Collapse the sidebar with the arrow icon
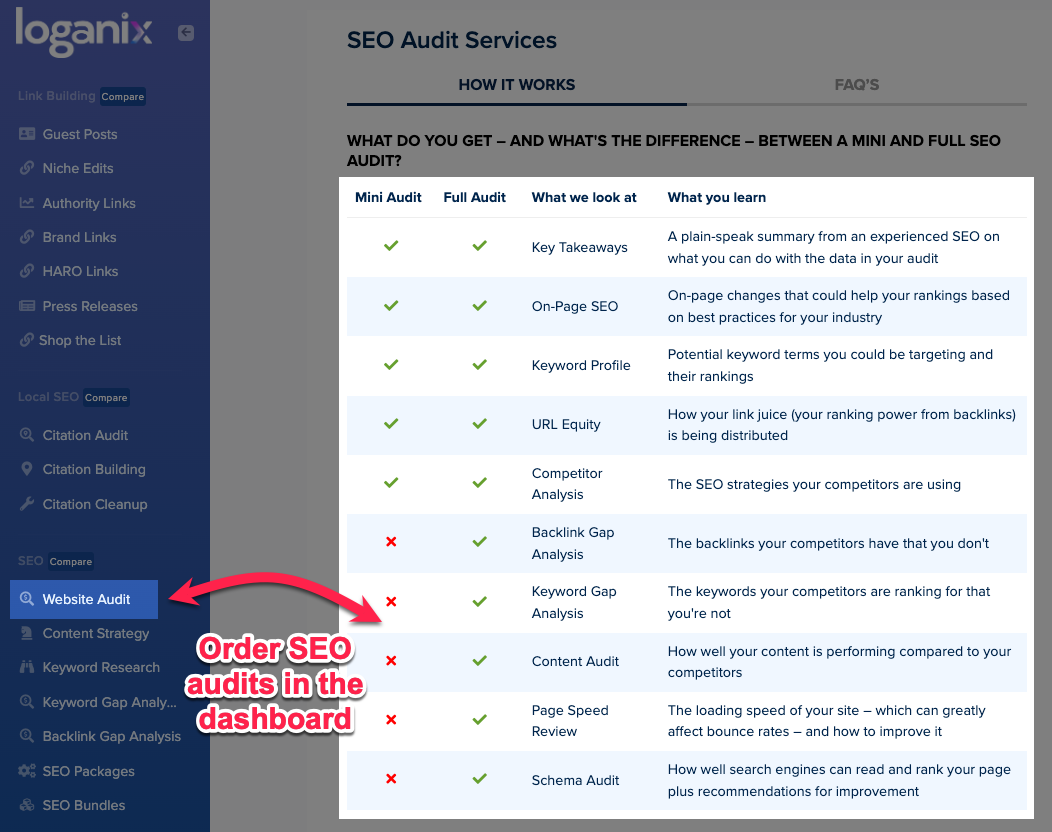This screenshot has width=1052, height=832. (186, 32)
